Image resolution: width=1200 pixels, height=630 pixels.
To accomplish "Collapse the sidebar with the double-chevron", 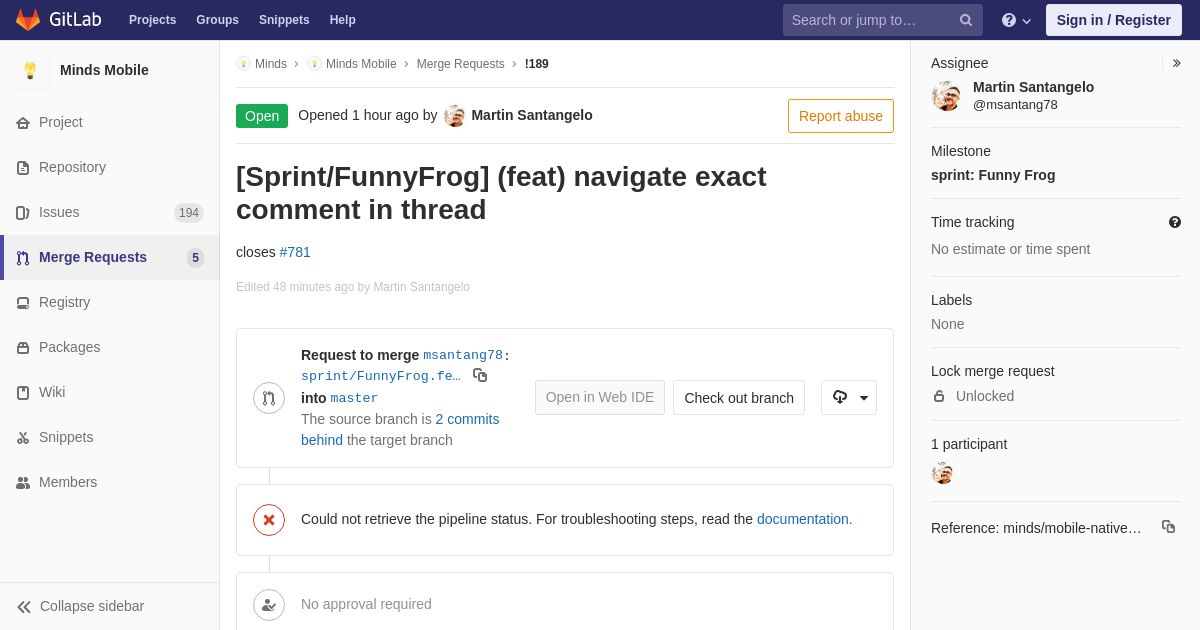I will (24, 607).
